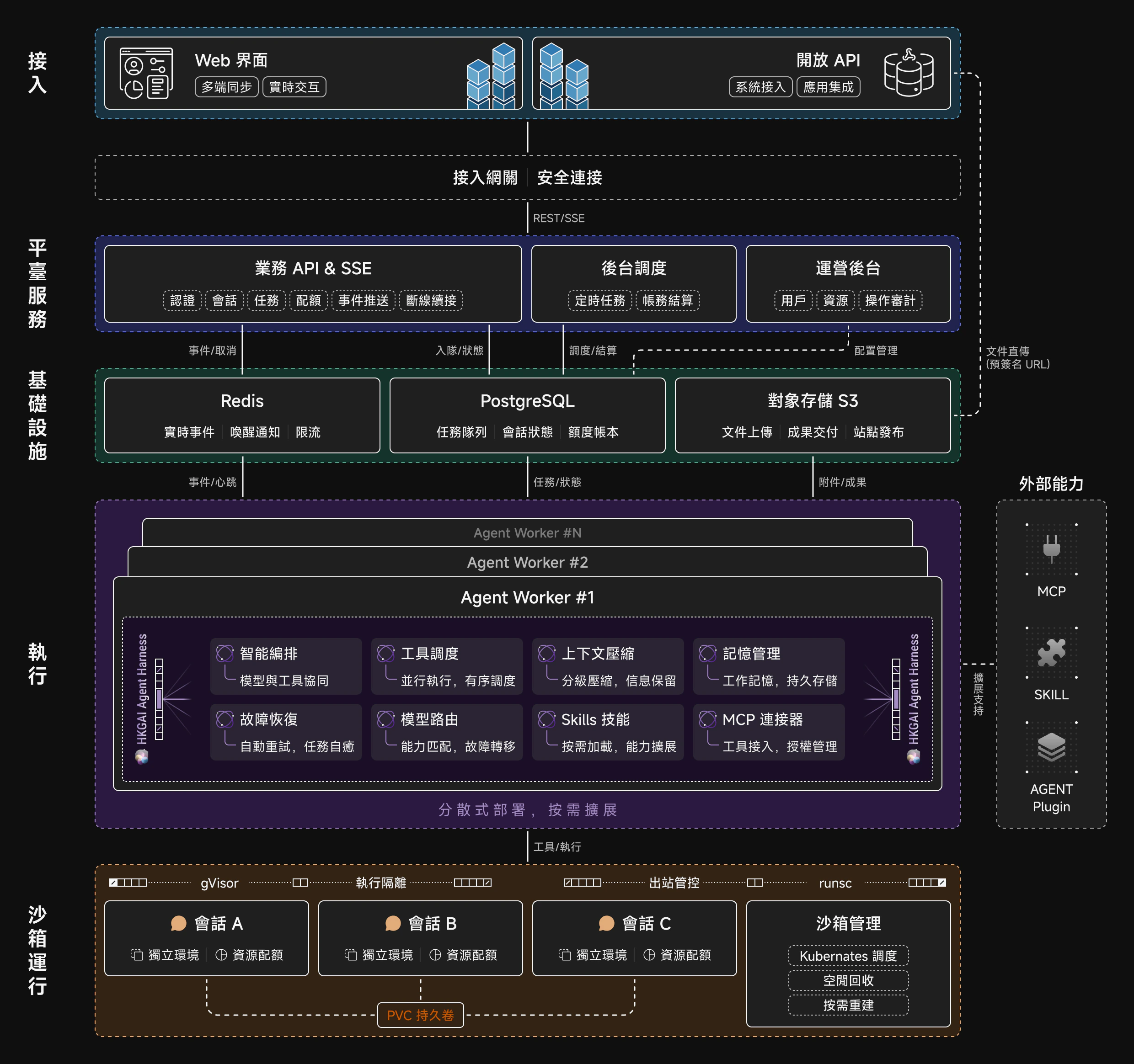Screen dimensions: 1134x1064
Task: Click the blue cube stack in Web 界面
Action: pos(491,76)
